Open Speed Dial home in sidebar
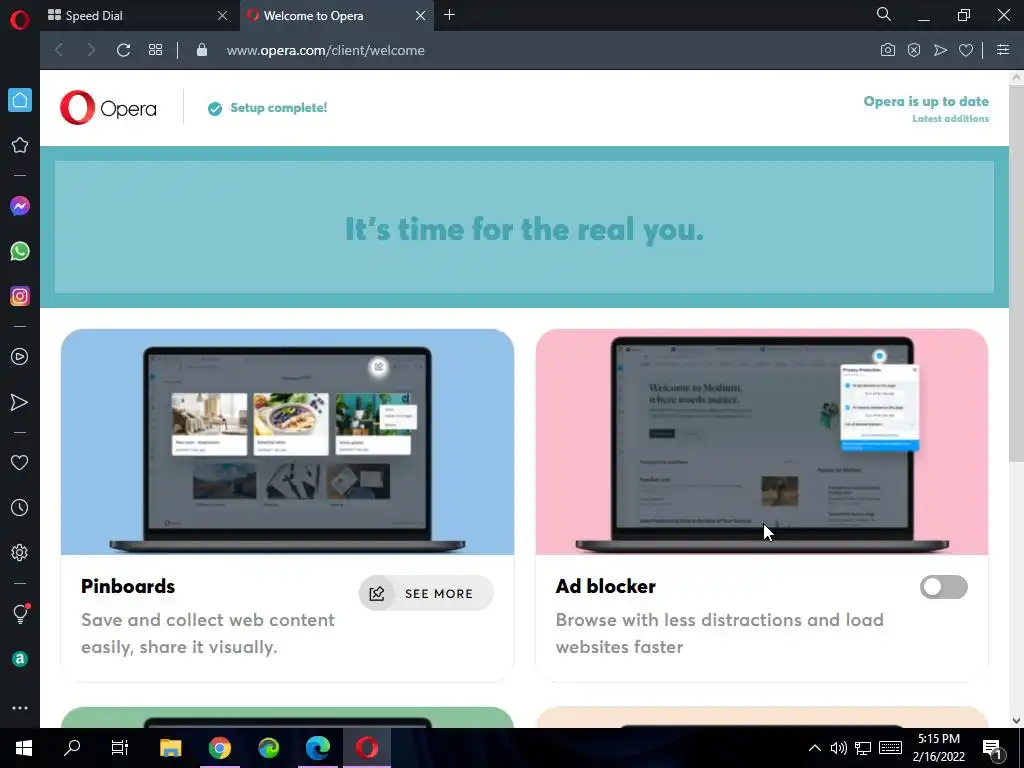 pyautogui.click(x=20, y=100)
